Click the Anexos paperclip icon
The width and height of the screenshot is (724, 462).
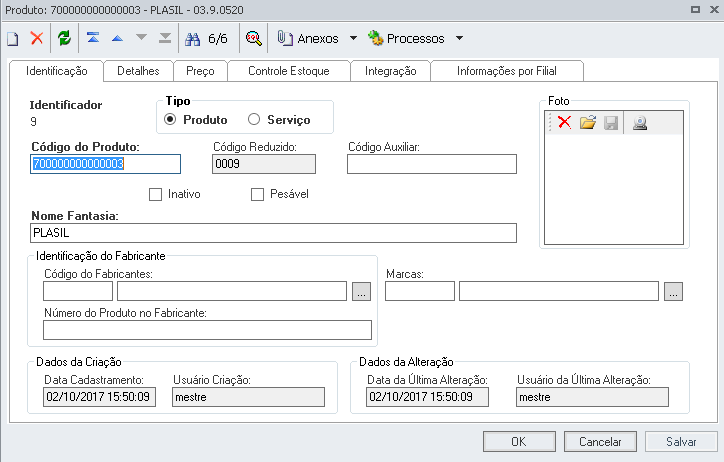click(x=285, y=38)
